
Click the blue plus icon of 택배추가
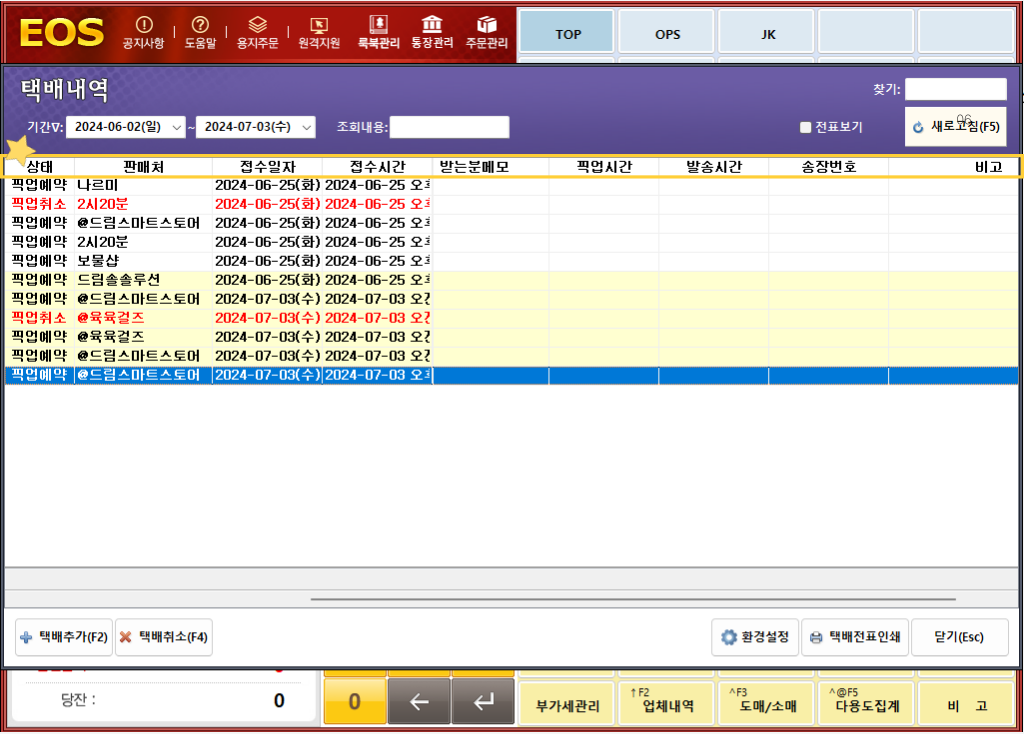point(26,637)
